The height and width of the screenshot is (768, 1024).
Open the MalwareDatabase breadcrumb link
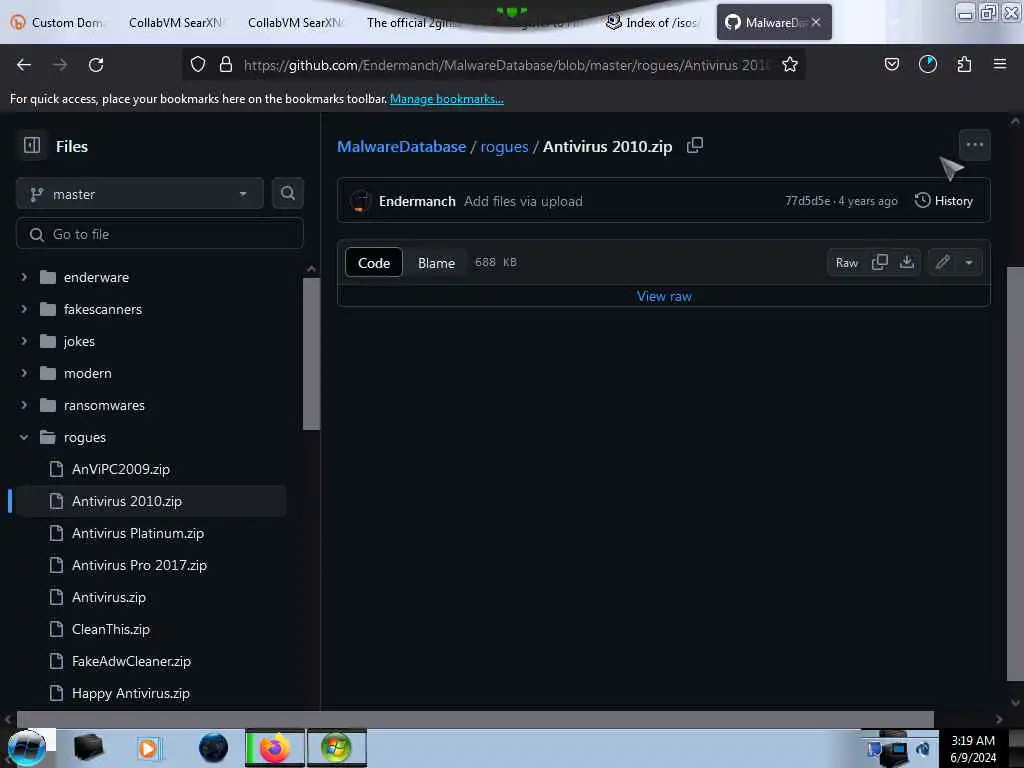pyautogui.click(x=402, y=146)
